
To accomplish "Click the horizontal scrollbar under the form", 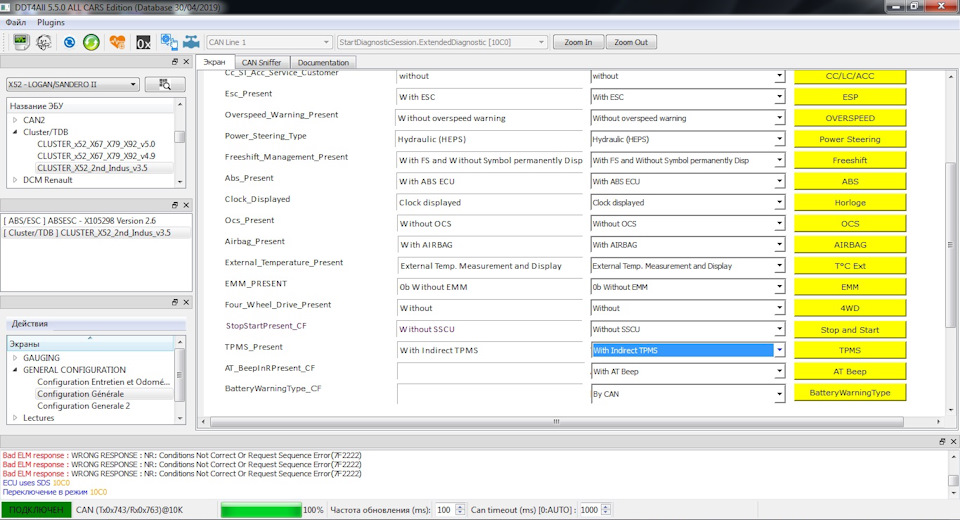I will tap(556, 421).
